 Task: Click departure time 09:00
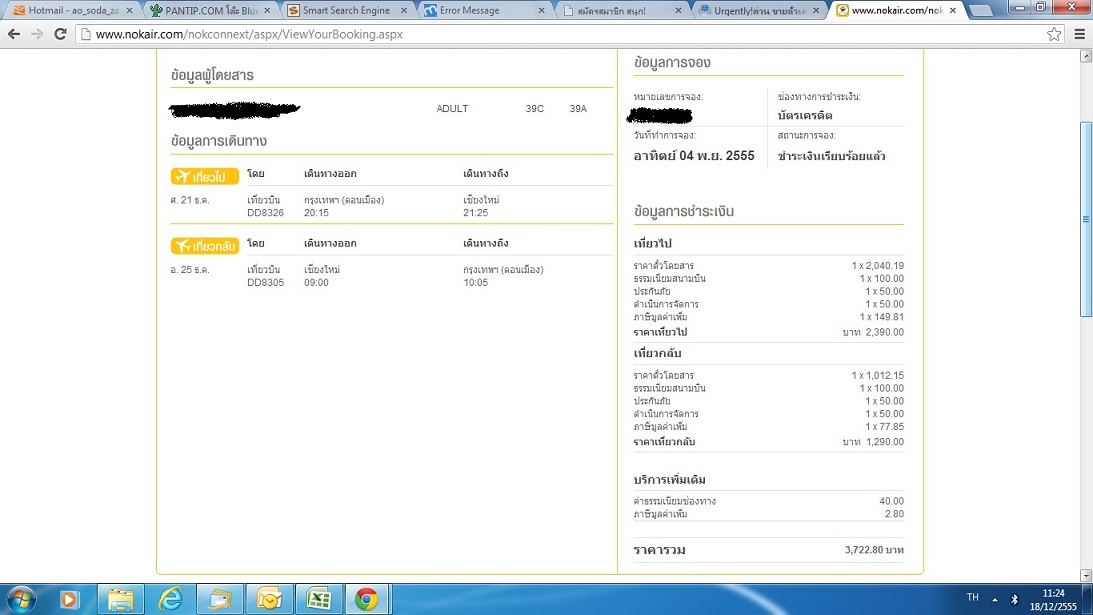click(x=316, y=282)
